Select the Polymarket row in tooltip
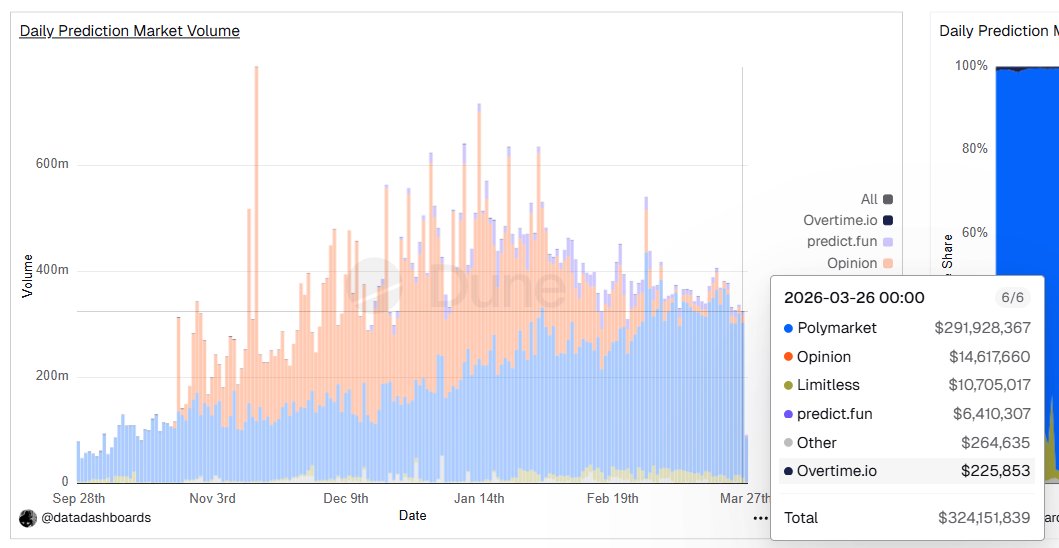 tap(907, 328)
